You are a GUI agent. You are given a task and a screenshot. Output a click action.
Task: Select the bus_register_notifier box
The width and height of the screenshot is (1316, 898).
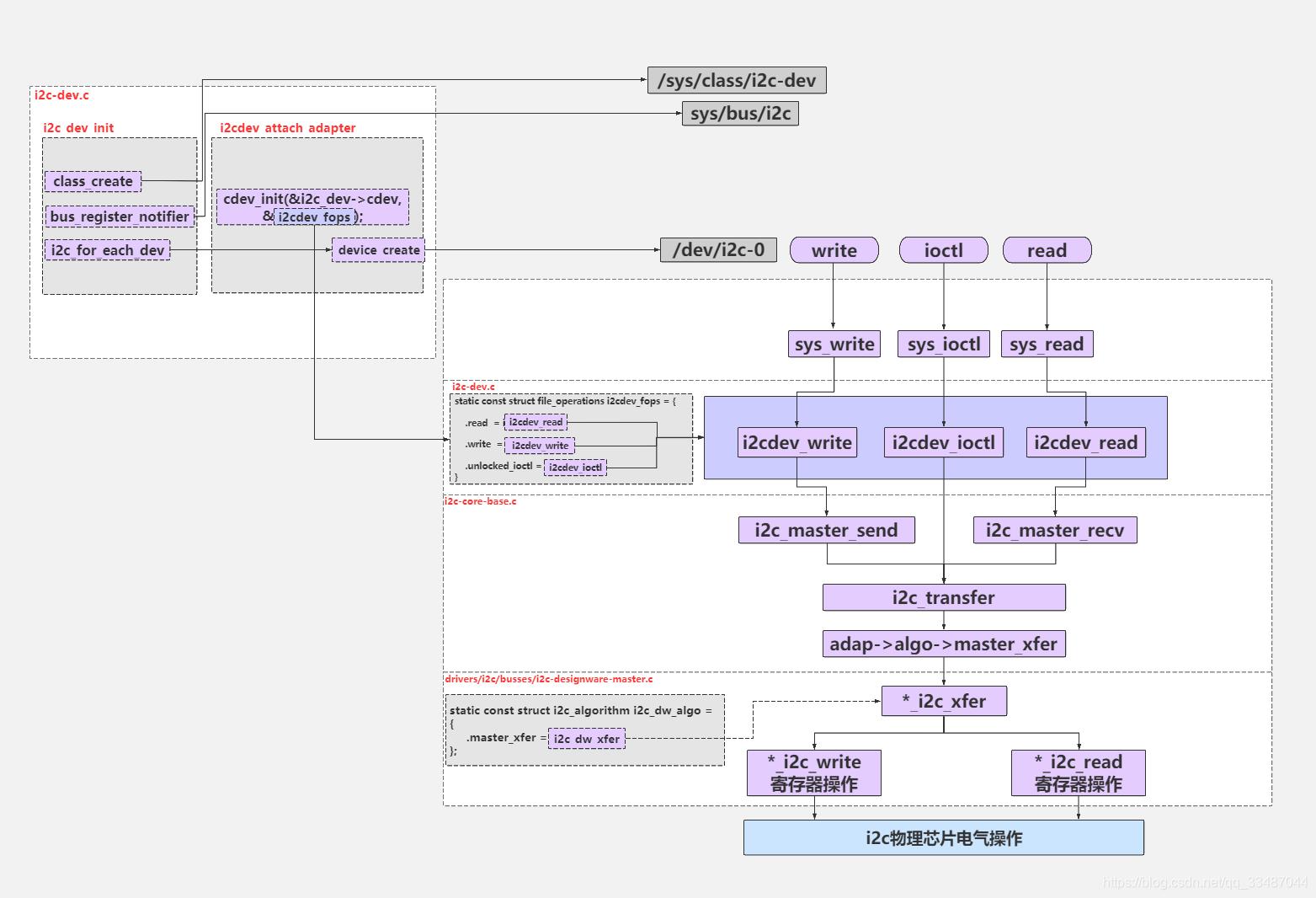click(120, 216)
